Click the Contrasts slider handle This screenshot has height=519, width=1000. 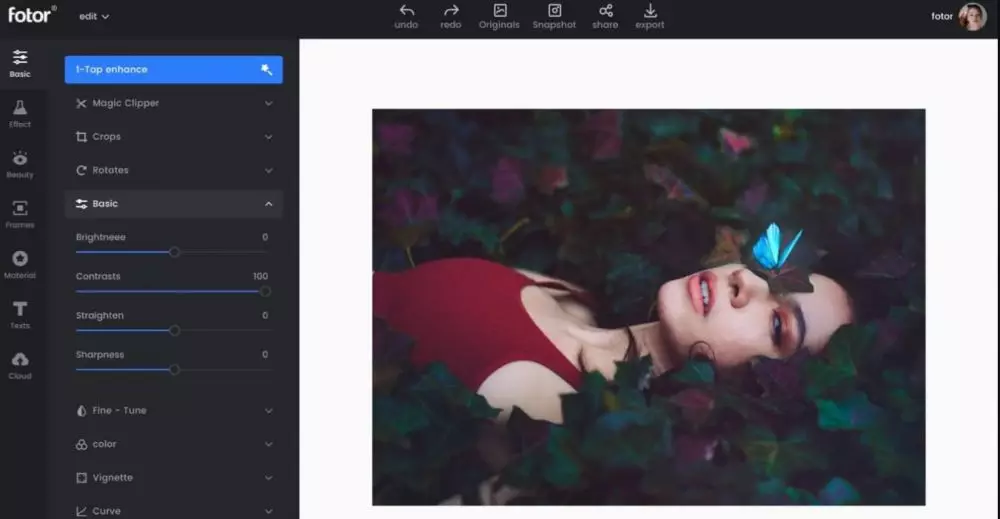(265, 291)
